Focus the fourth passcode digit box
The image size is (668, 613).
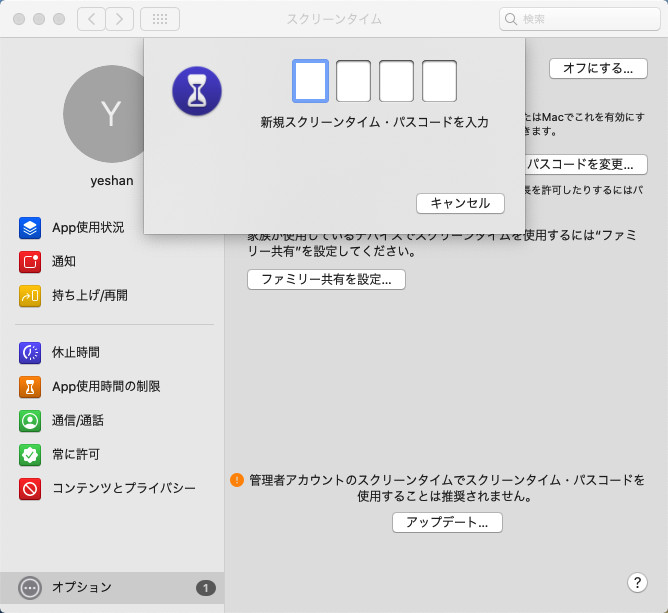439,81
